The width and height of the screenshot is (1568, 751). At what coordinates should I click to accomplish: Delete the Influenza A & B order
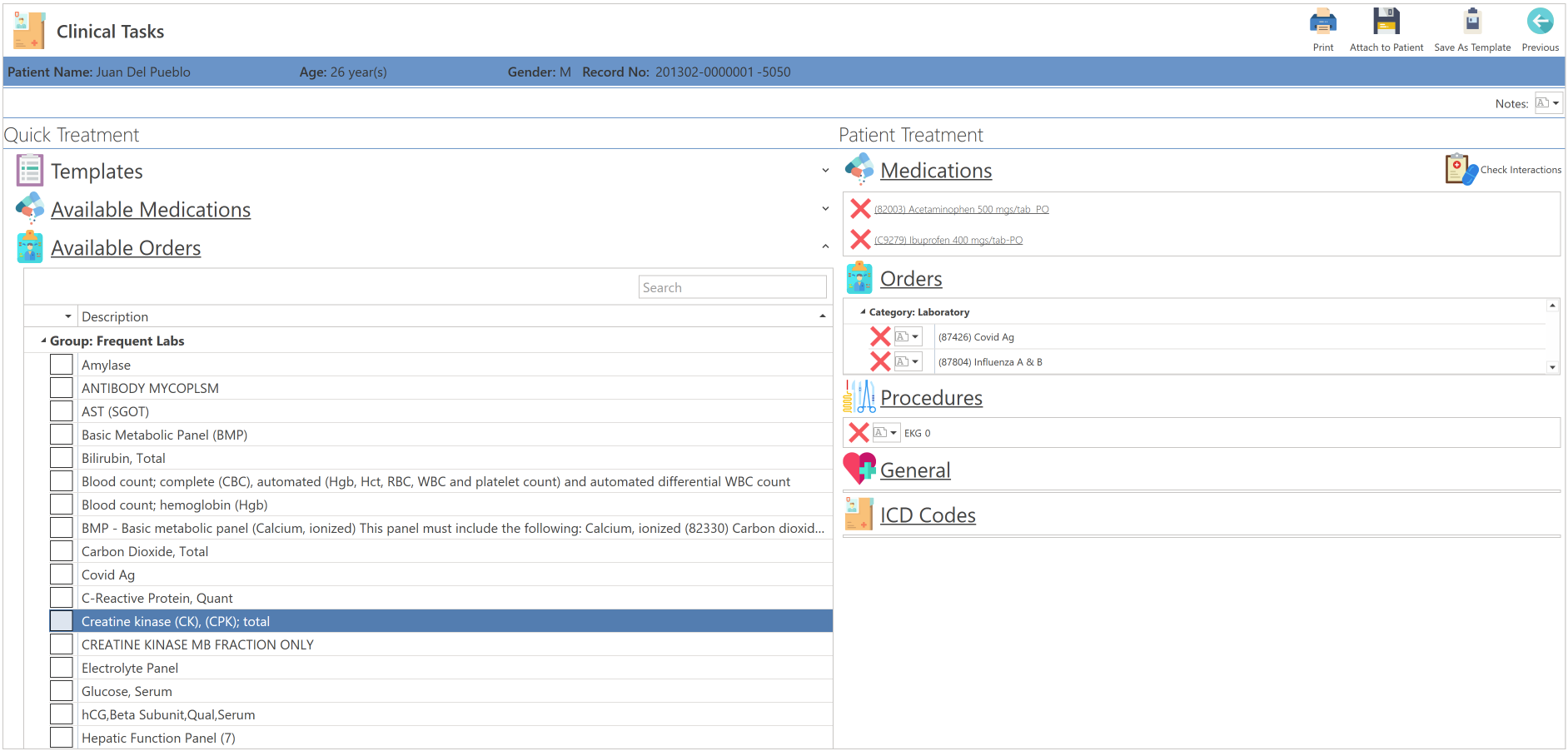880,361
